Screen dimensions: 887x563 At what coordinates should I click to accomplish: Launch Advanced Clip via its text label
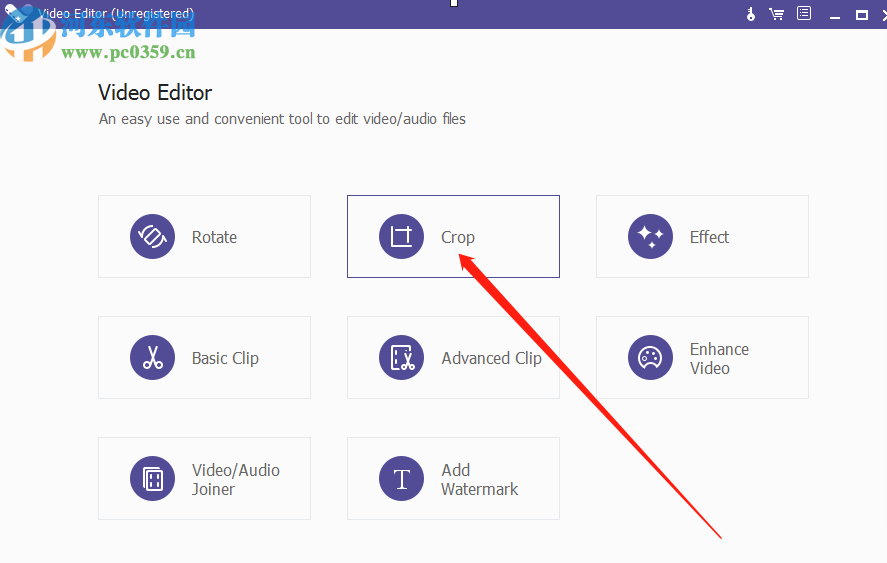pyautogui.click(x=491, y=358)
